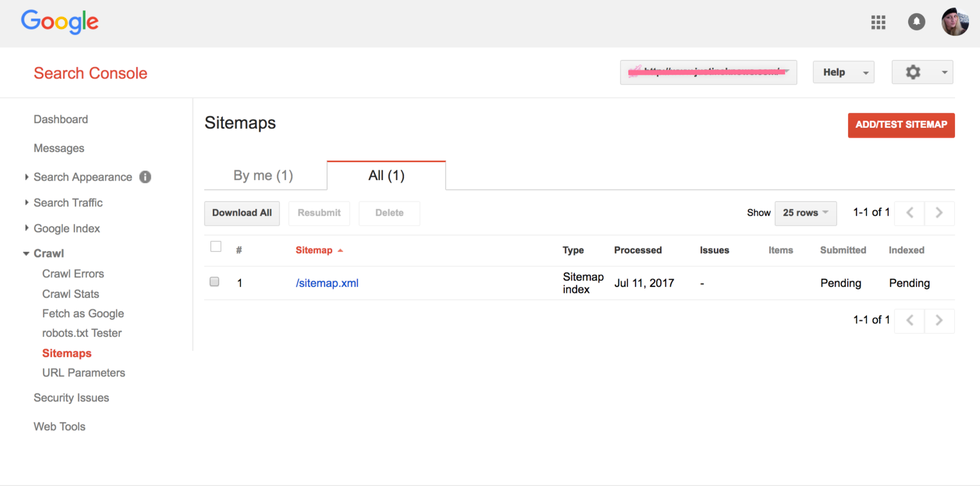Click the ADD/TEST SITEMAP button
Screen dimensions: 980x486
[x=901, y=125]
